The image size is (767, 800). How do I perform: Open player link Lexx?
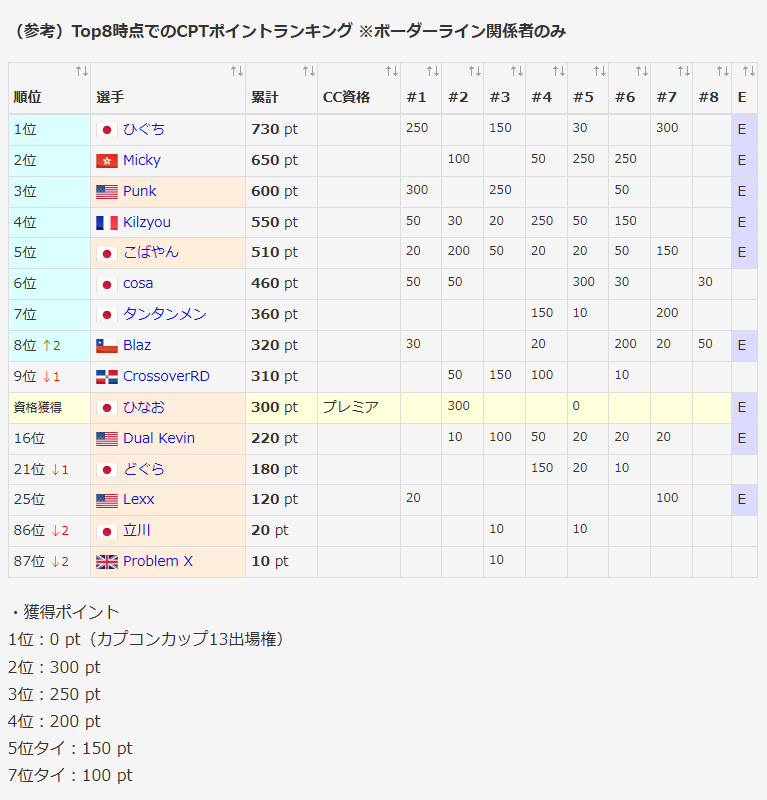[138, 499]
